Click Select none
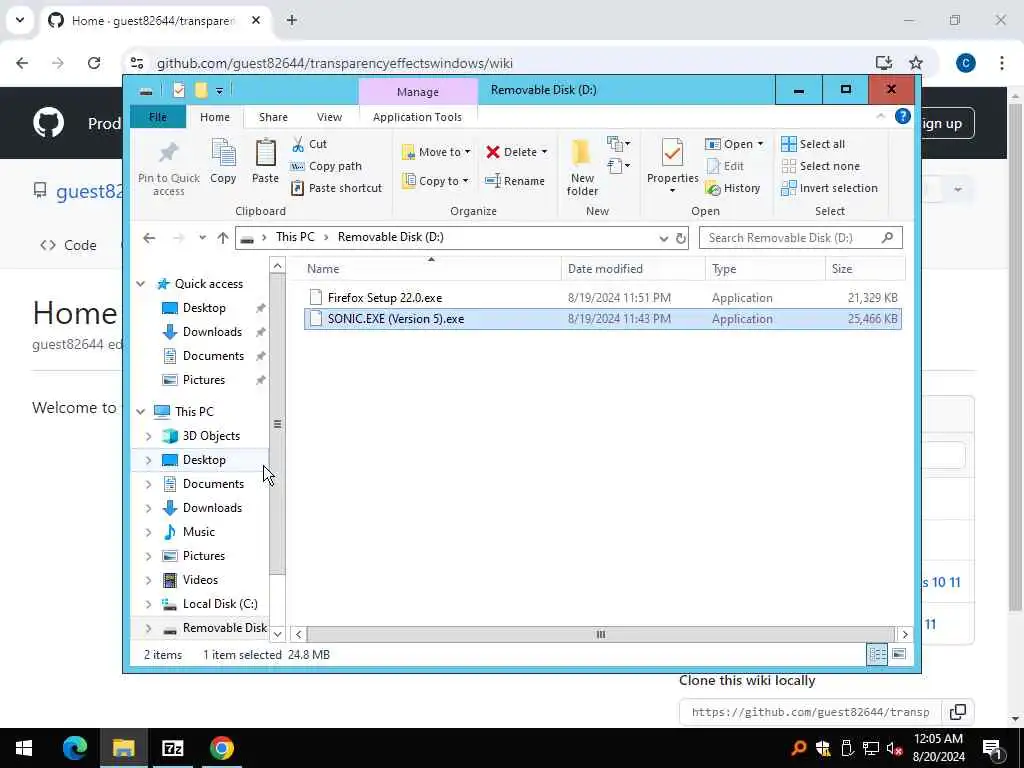 [820, 166]
